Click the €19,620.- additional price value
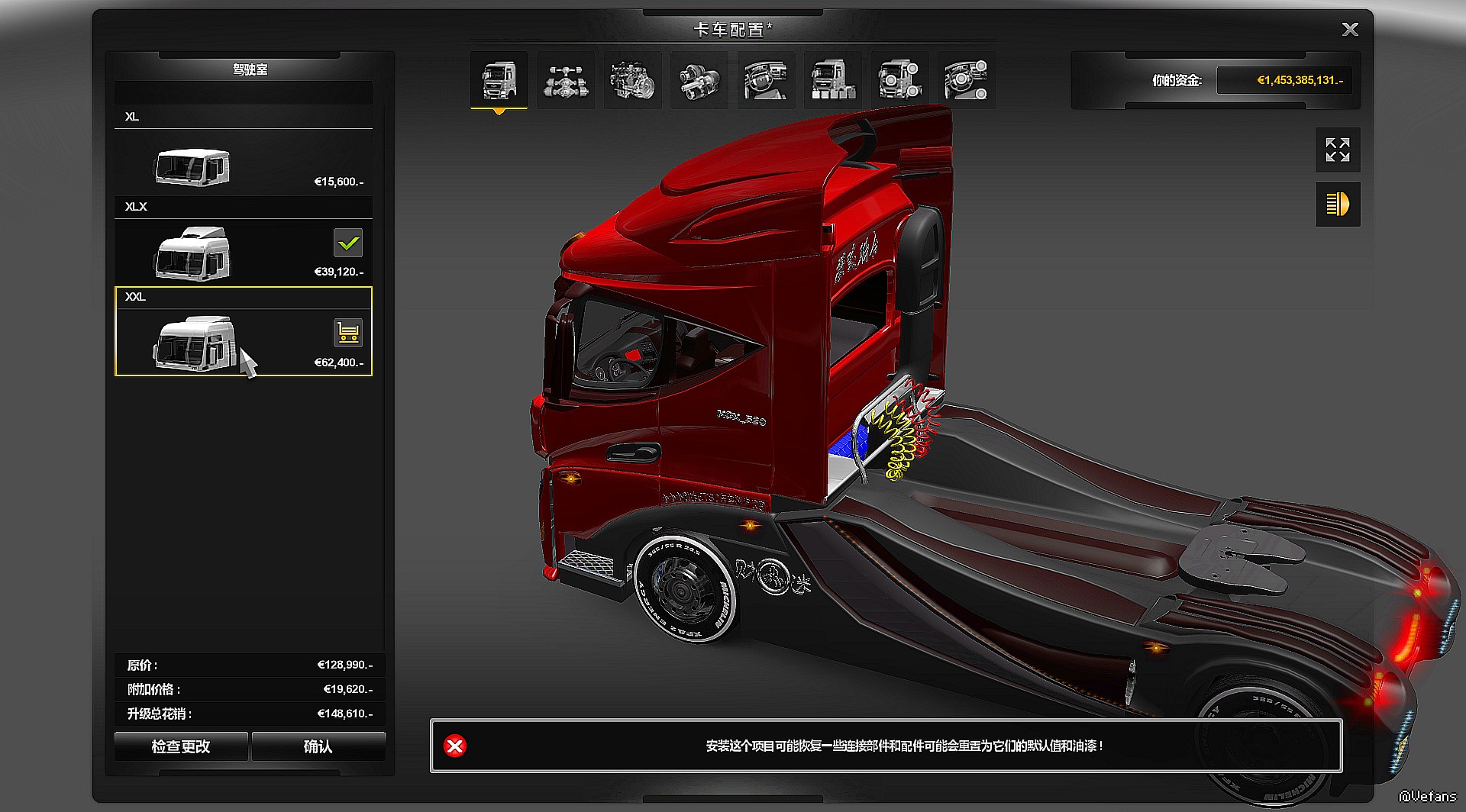 click(x=348, y=689)
